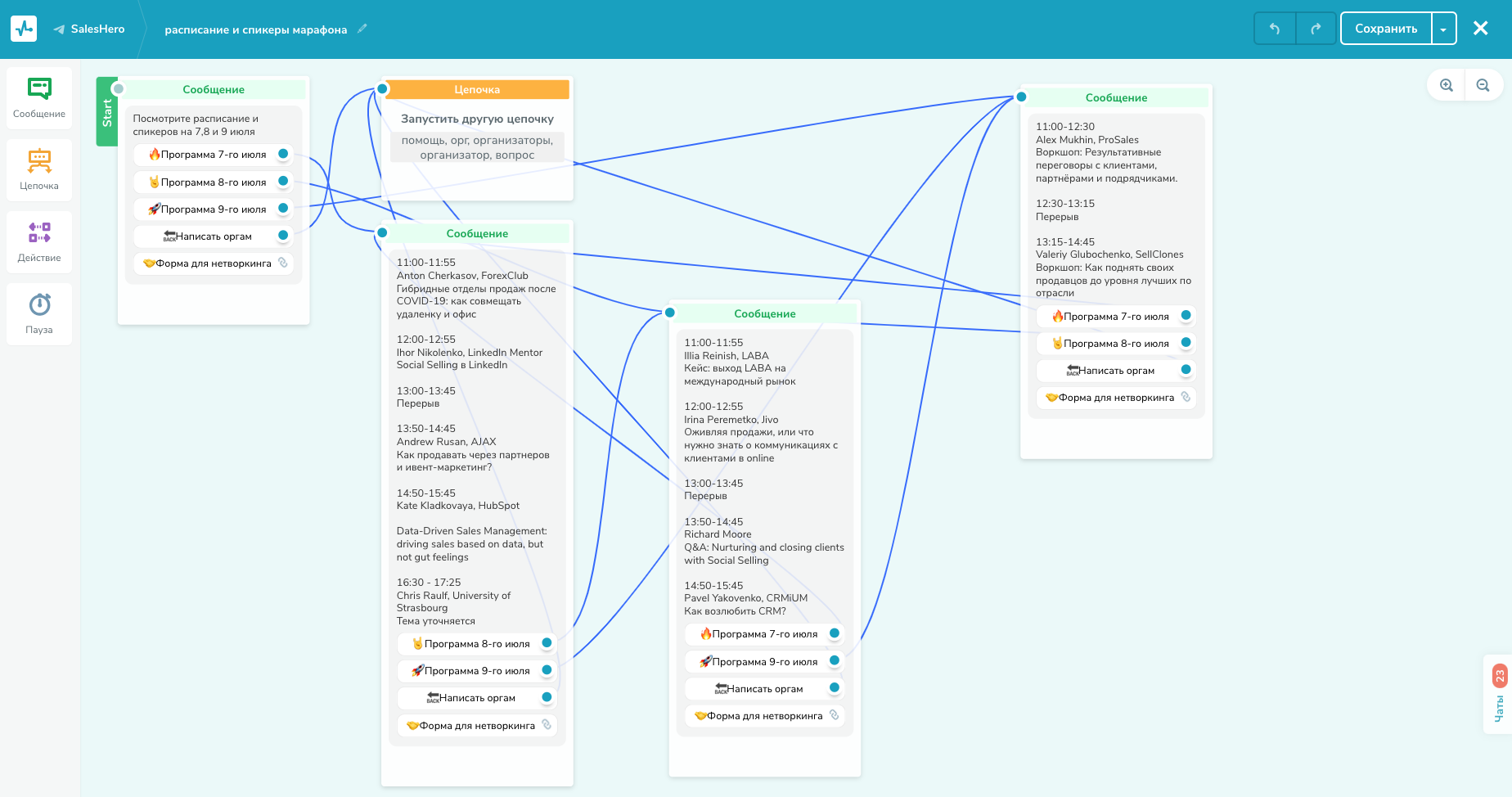Click the Irina Peremetko, Jivo text
This screenshot has width=1512, height=797.
coord(731,420)
